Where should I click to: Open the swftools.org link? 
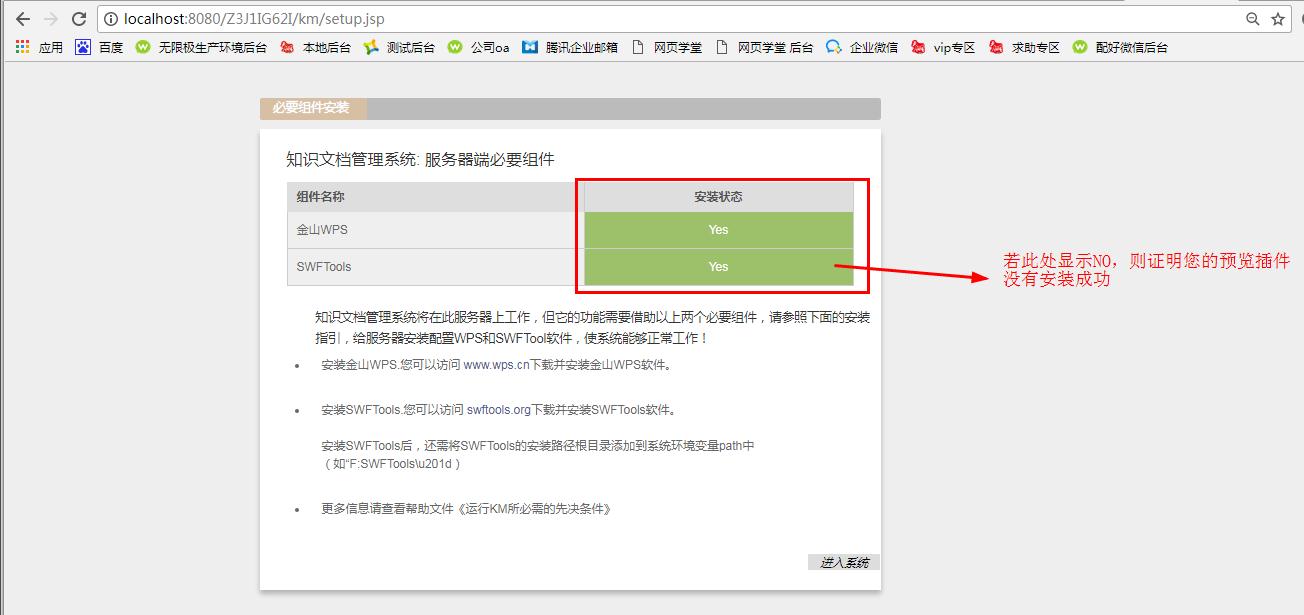(498, 410)
